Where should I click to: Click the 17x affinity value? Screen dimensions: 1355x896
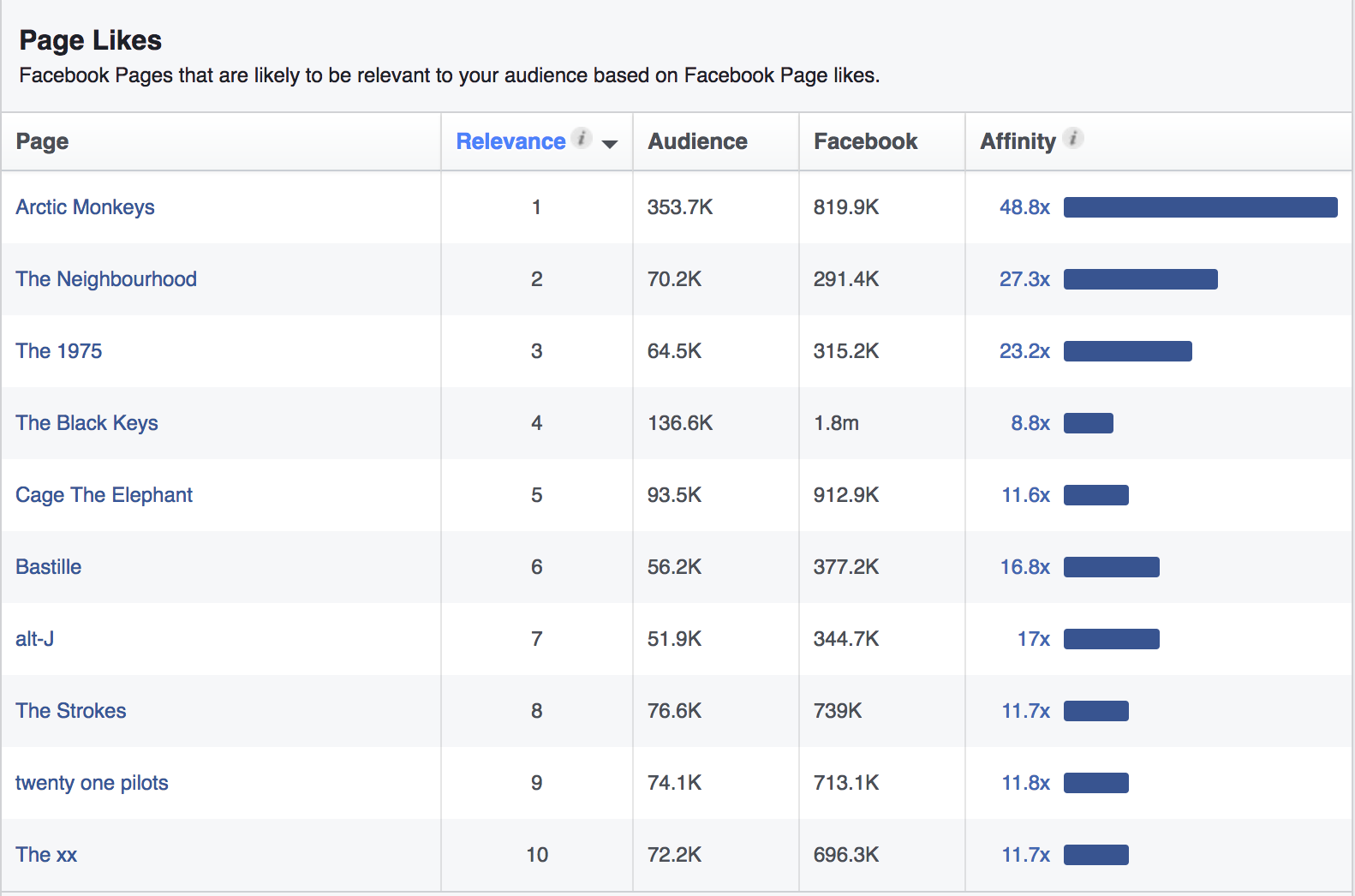(1034, 639)
